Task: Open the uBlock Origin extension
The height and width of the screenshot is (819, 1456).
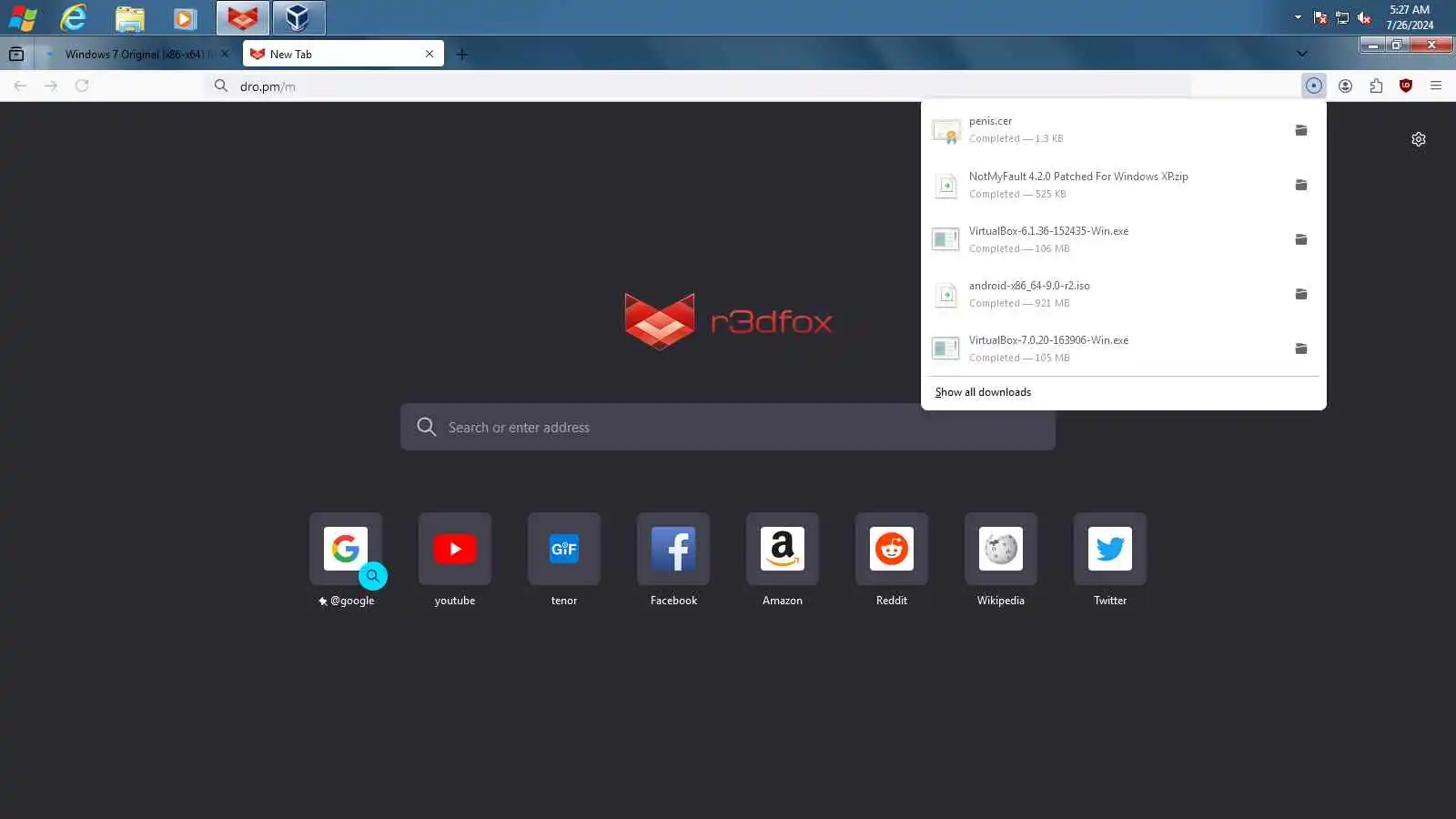Action: (1406, 86)
